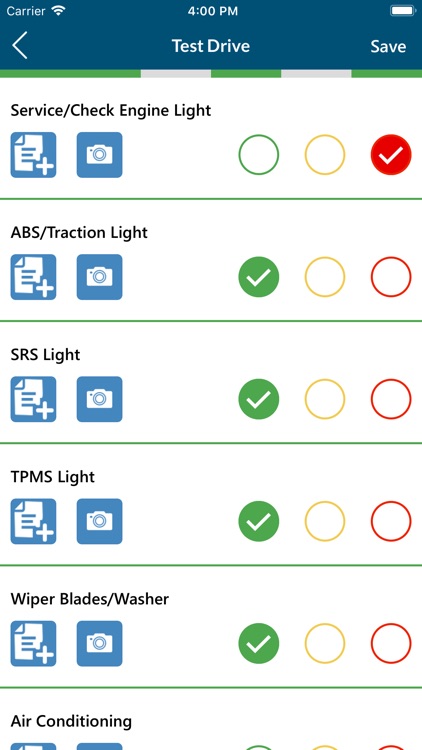Viewport: 422px width, 750px height.
Task: Set ABS/Traction Light to yellow status
Action: 325,277
